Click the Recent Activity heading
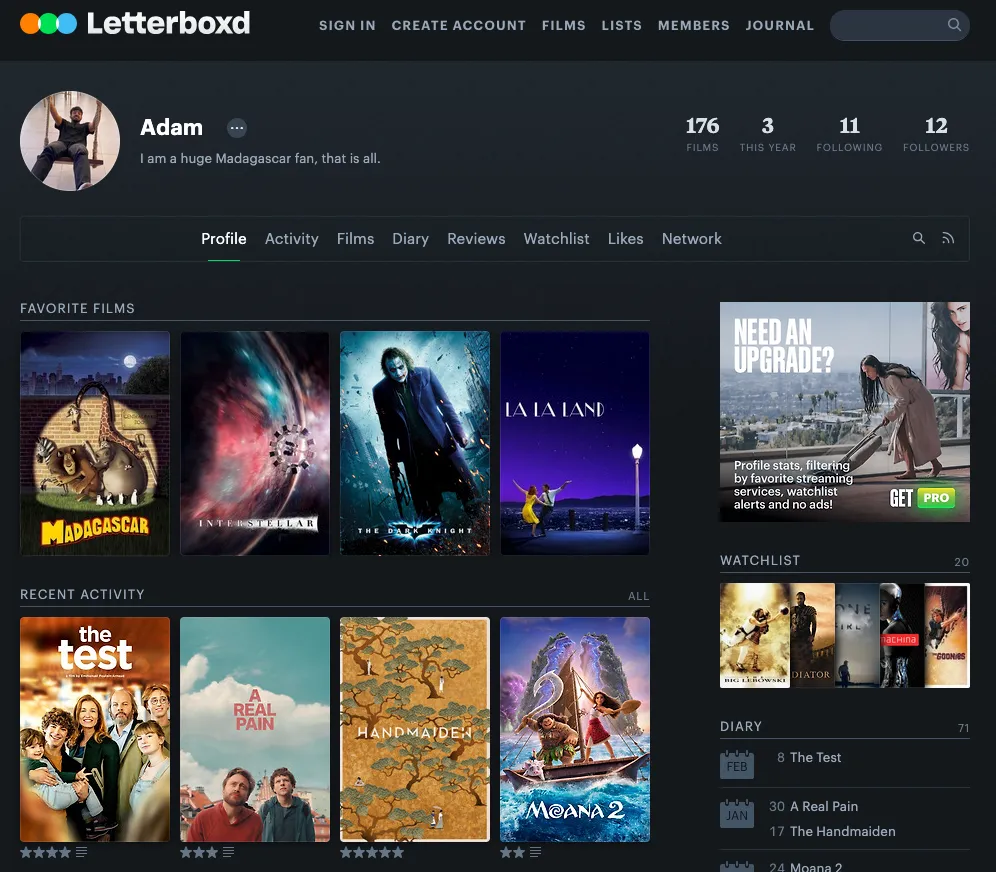Viewport: 996px width, 872px height. 82,594
